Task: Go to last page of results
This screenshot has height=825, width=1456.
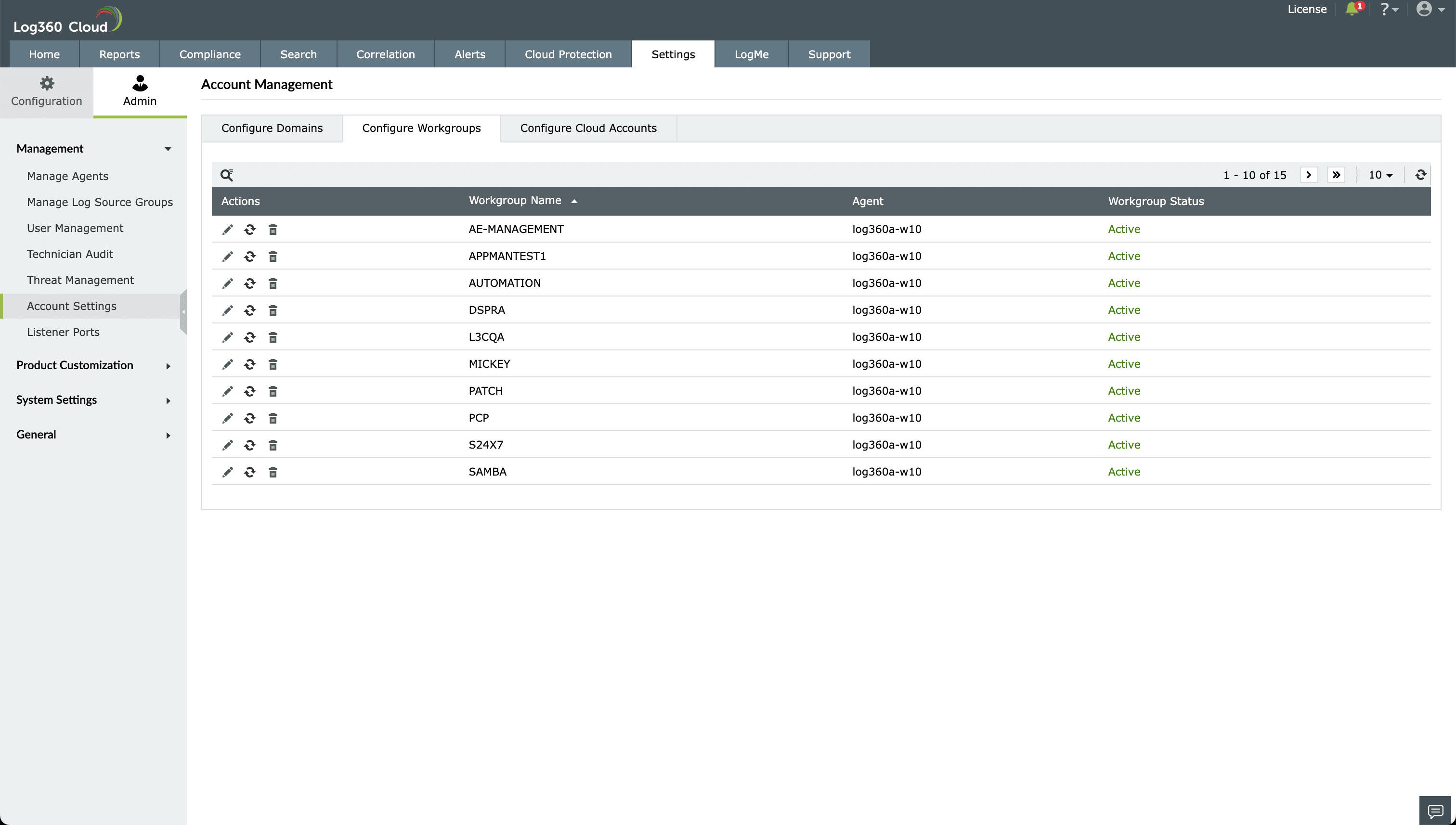Action: coord(1336,175)
